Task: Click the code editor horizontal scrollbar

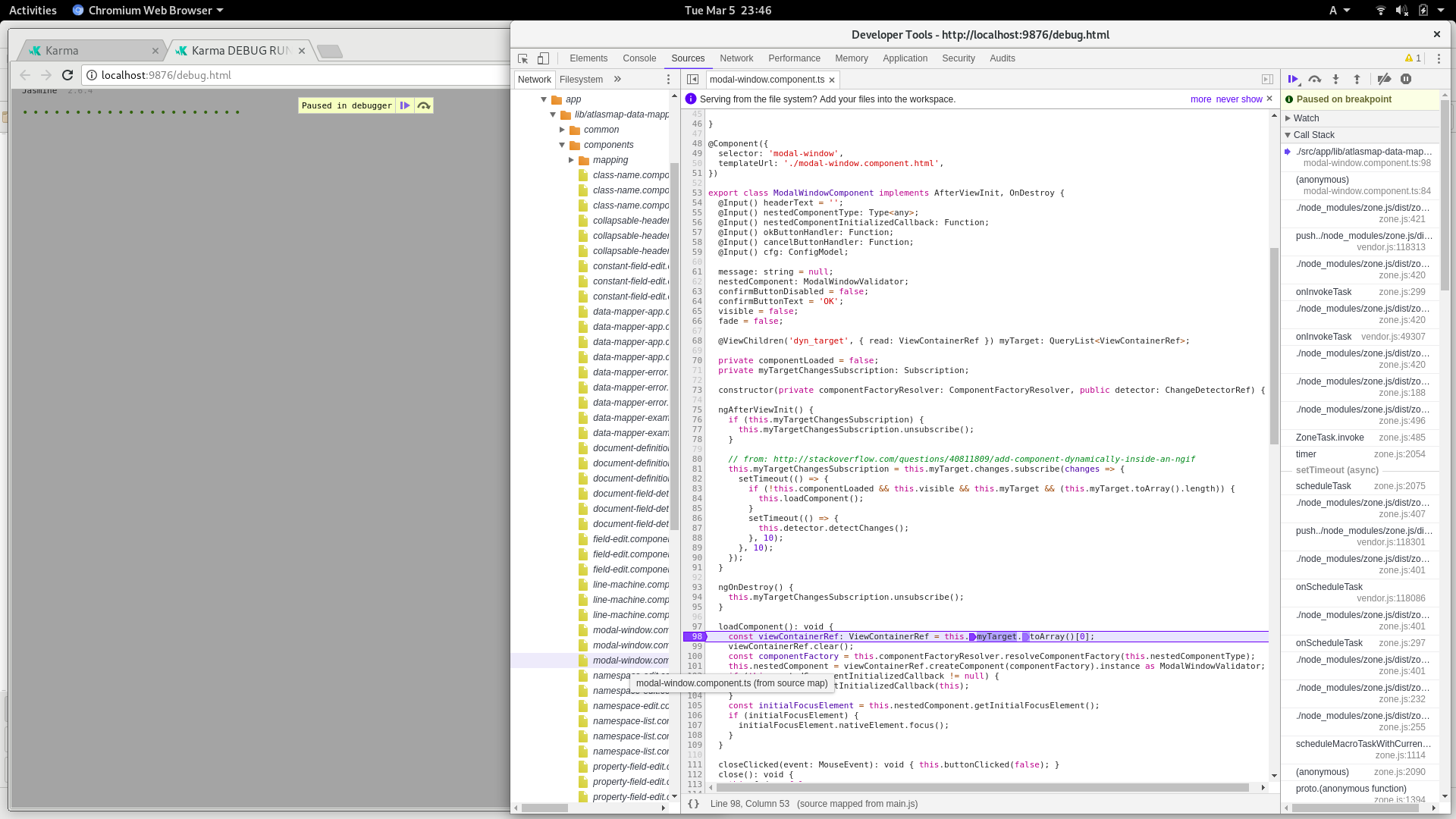Action: point(983,788)
